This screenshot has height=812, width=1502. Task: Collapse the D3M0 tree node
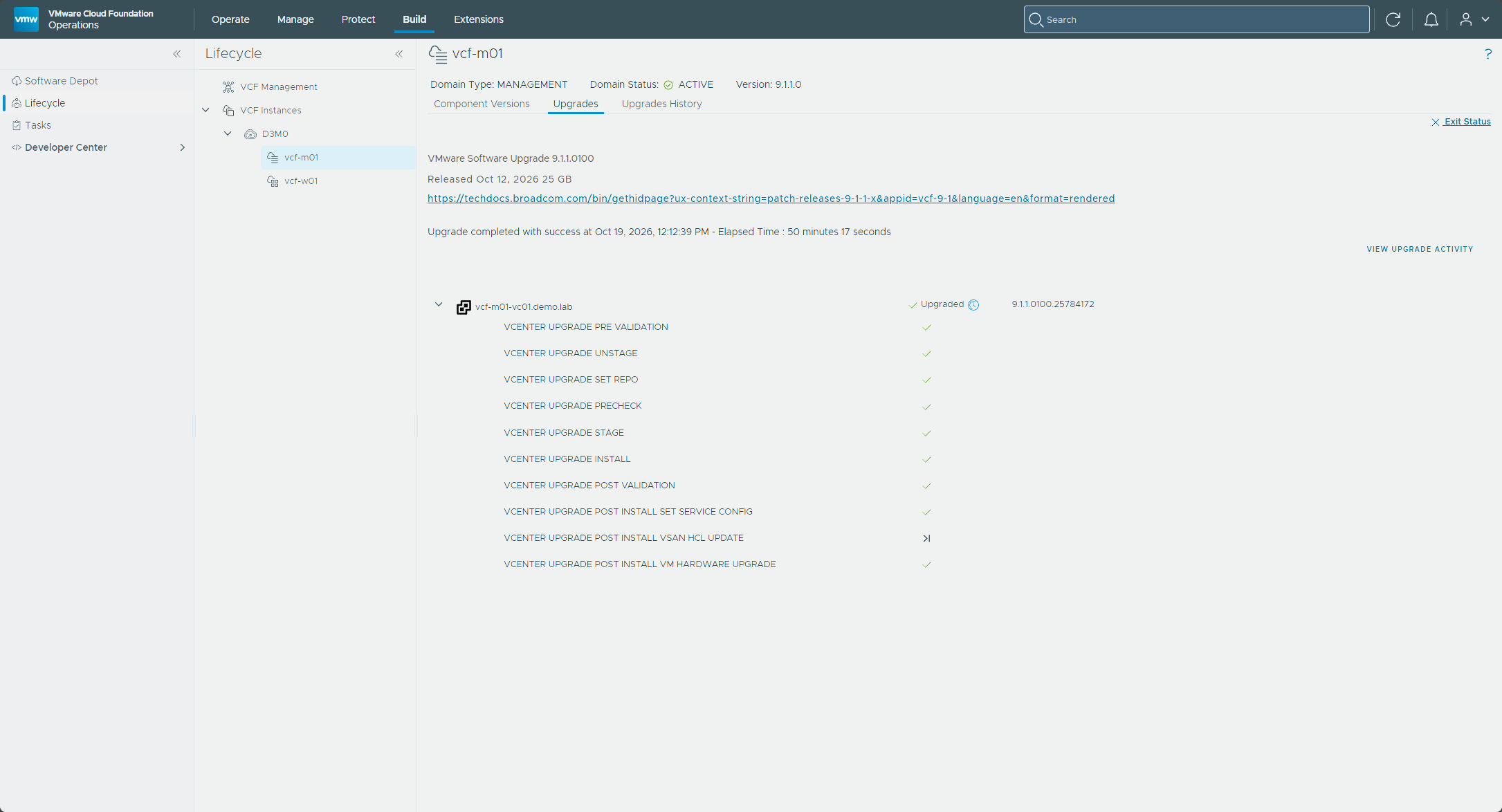228,133
